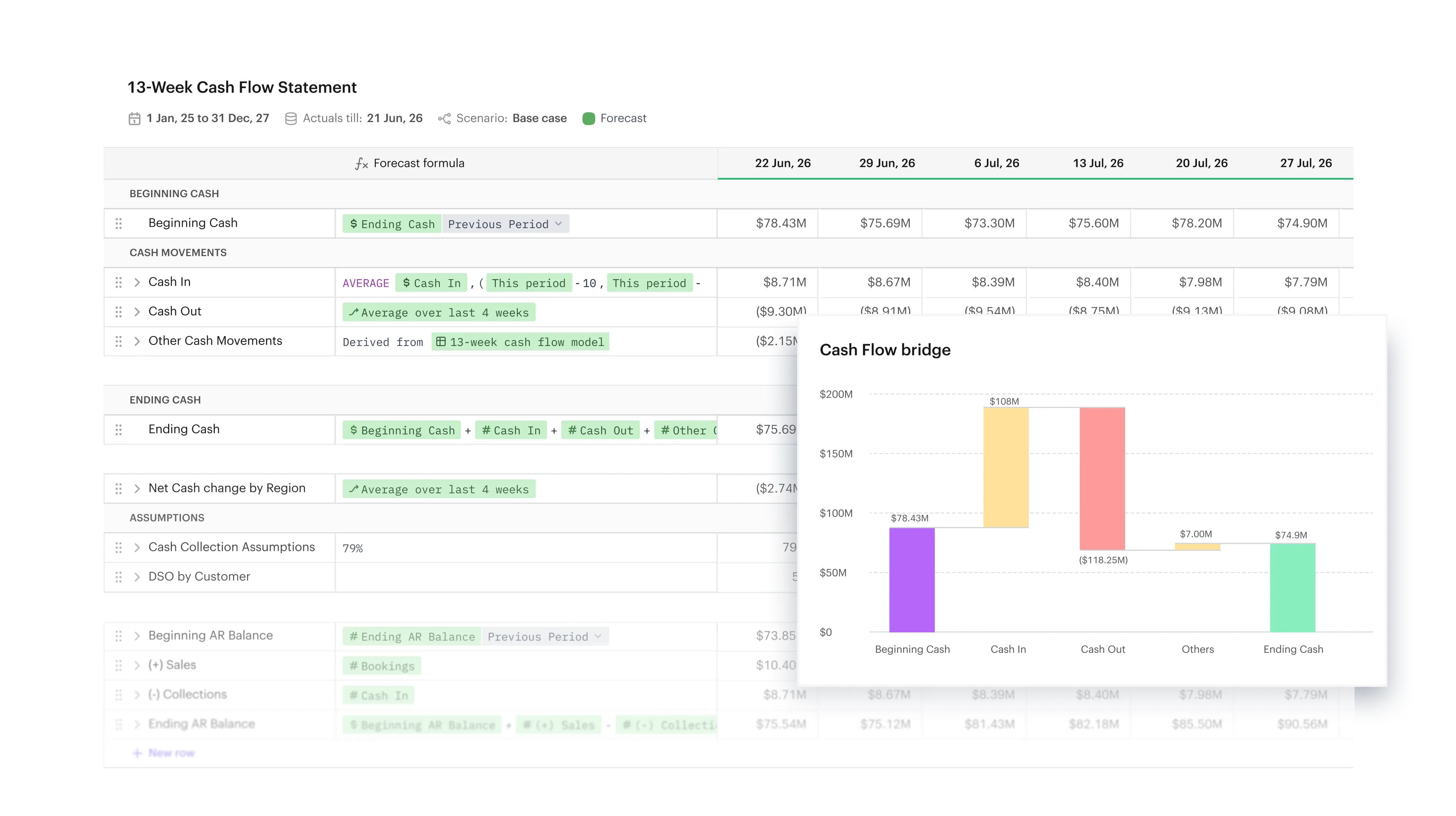This screenshot has width=1456, height=816.
Task: Click the 'New row' link
Action: pos(163,753)
